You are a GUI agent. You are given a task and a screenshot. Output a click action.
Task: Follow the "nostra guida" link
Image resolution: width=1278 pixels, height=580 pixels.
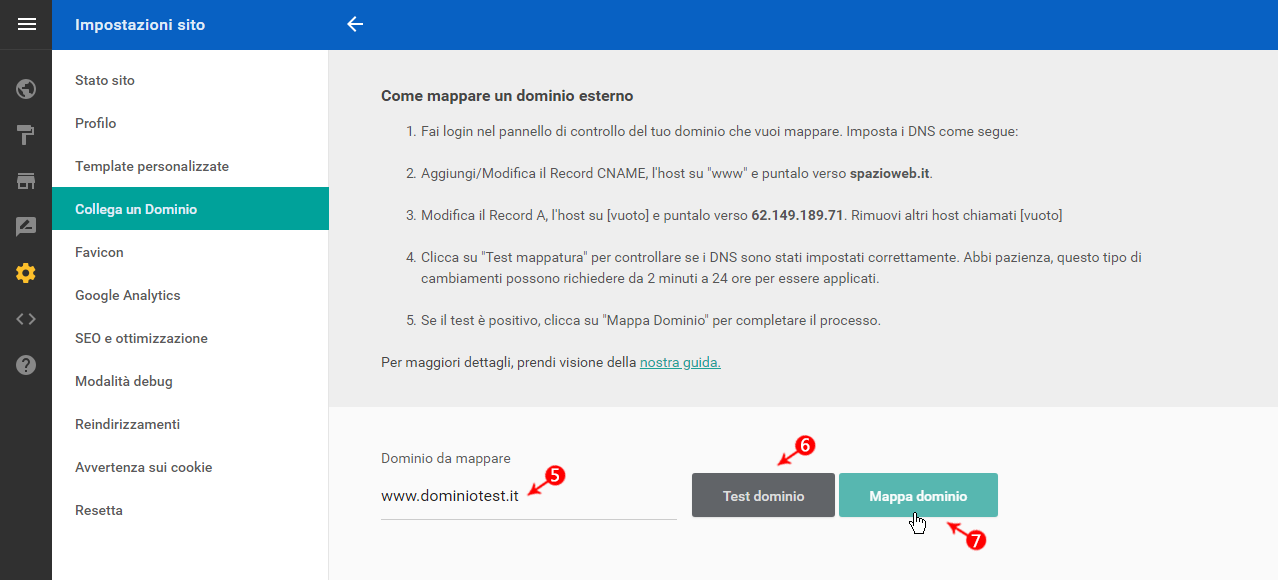tap(680, 362)
